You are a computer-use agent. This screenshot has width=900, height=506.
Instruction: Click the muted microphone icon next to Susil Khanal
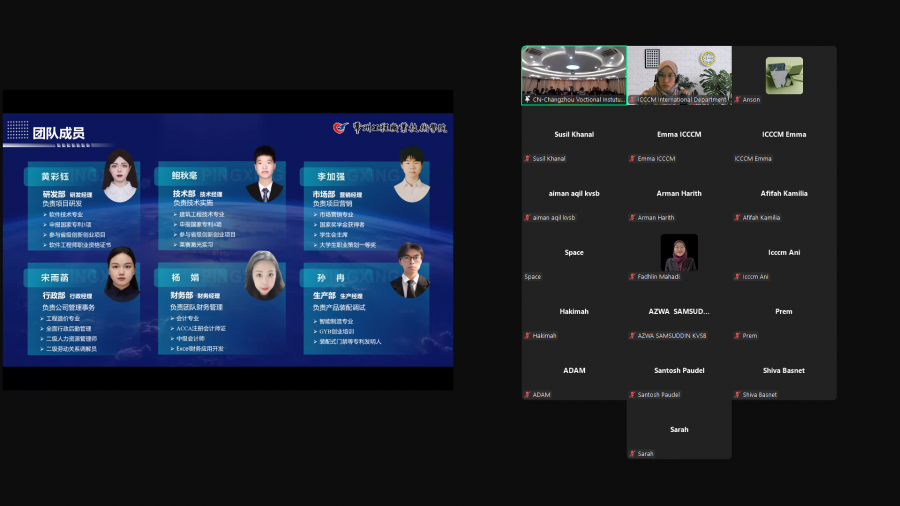[527, 159]
